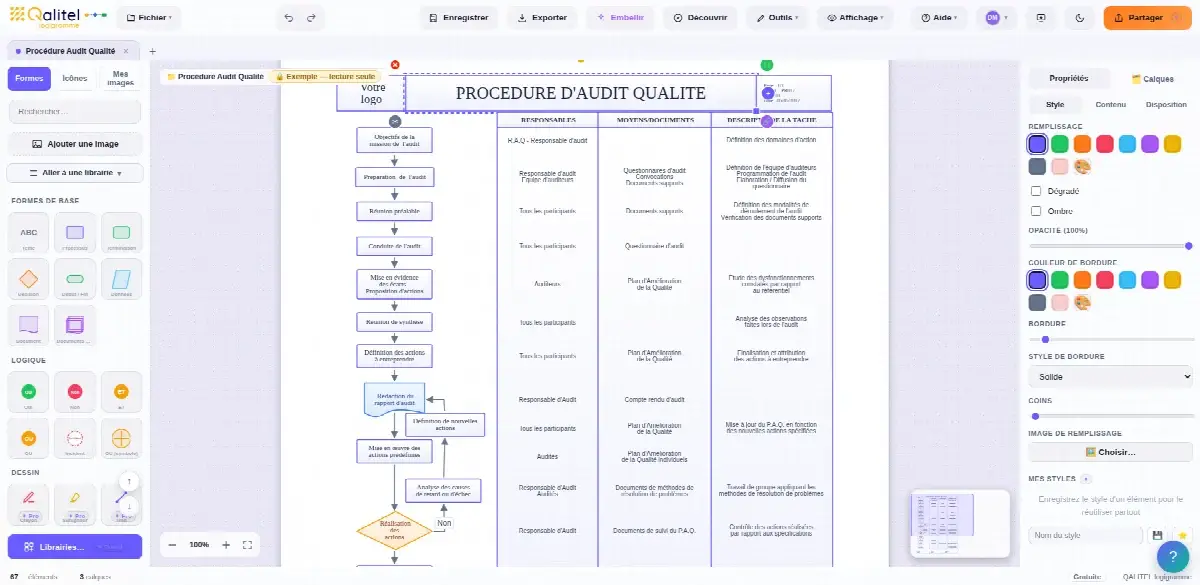Switch to the Mes images tab
This screenshot has width=1200, height=585.
pyautogui.click(x=121, y=79)
